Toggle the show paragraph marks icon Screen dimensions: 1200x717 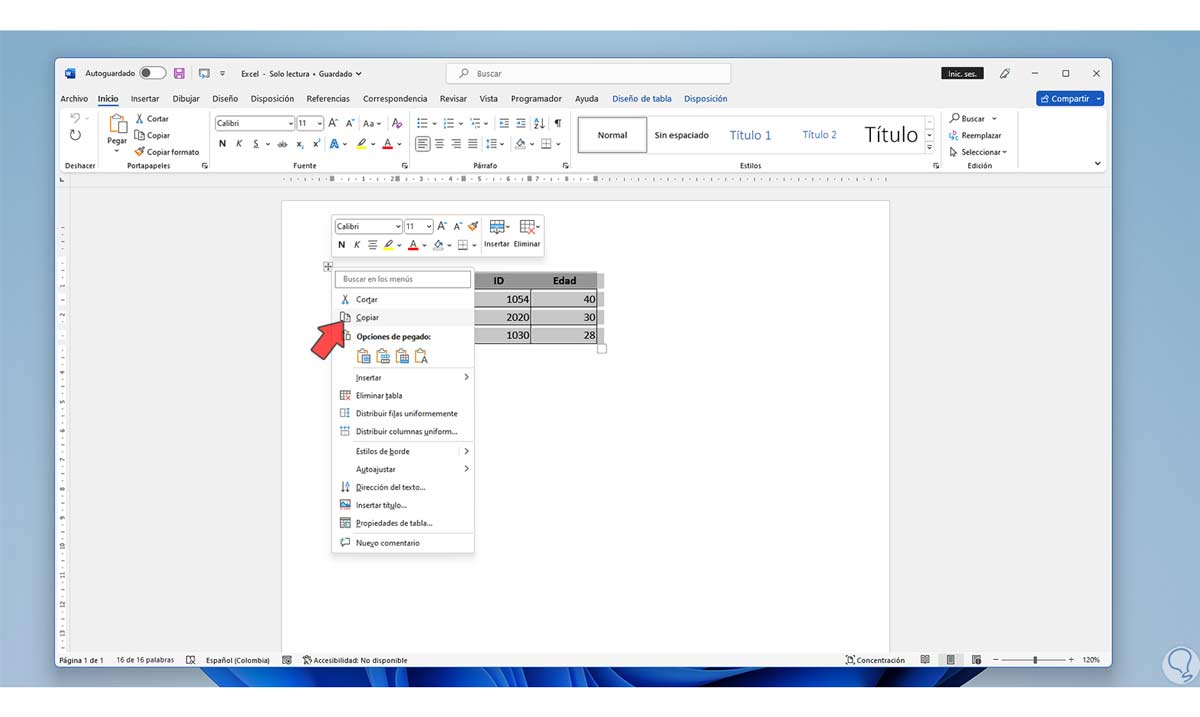point(558,123)
